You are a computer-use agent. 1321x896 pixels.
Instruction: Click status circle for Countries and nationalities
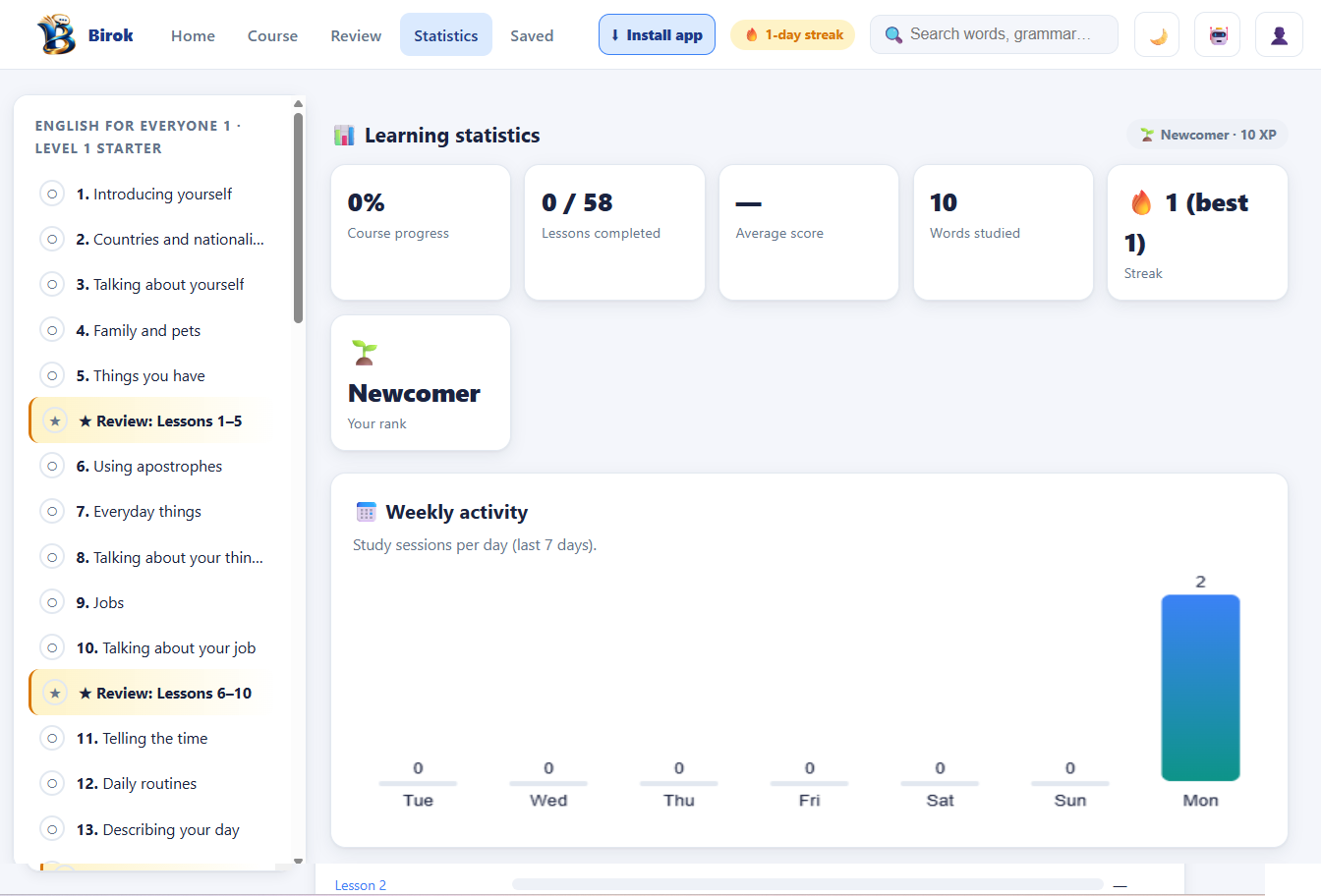coord(52,239)
